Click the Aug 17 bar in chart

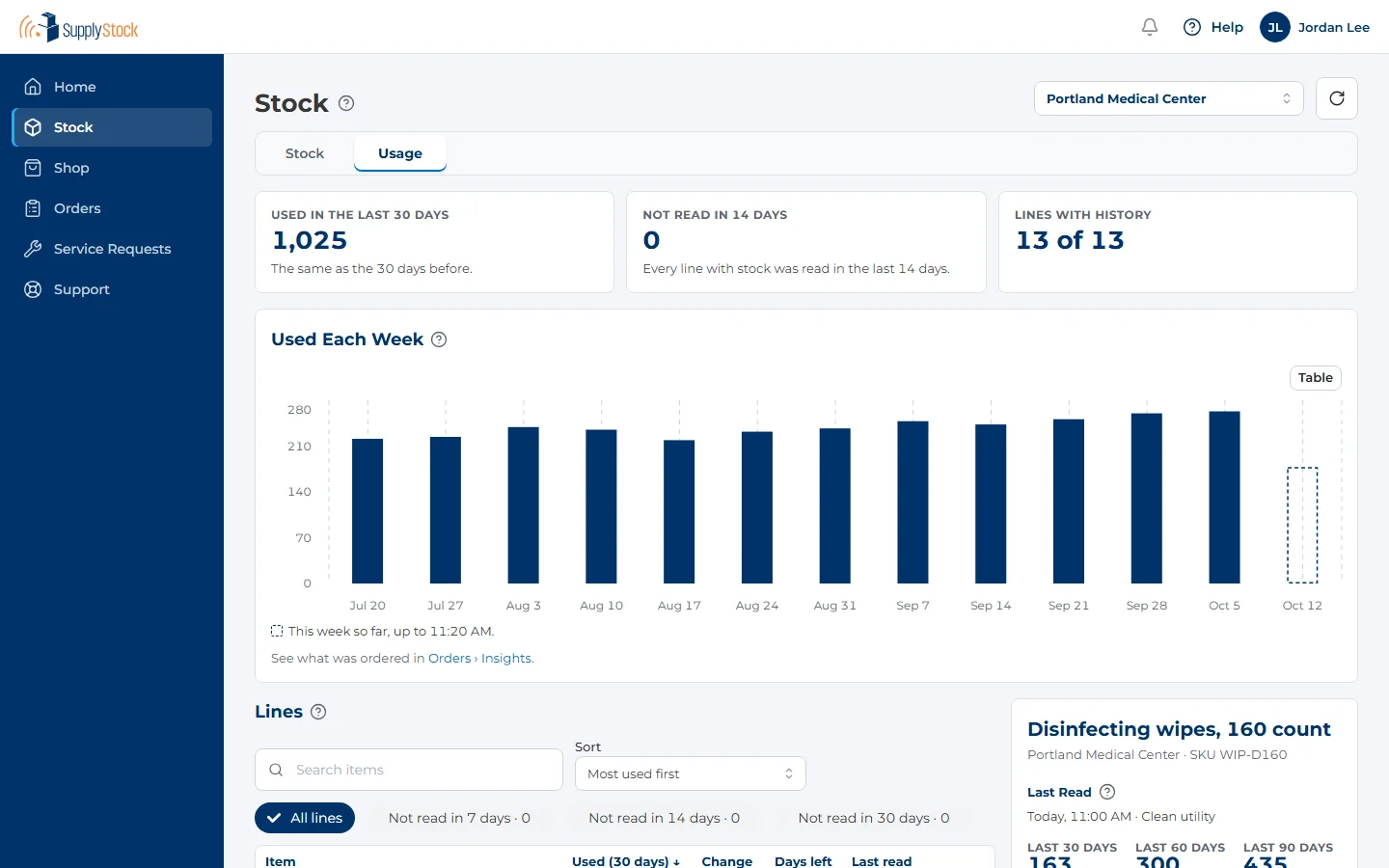pos(679,512)
